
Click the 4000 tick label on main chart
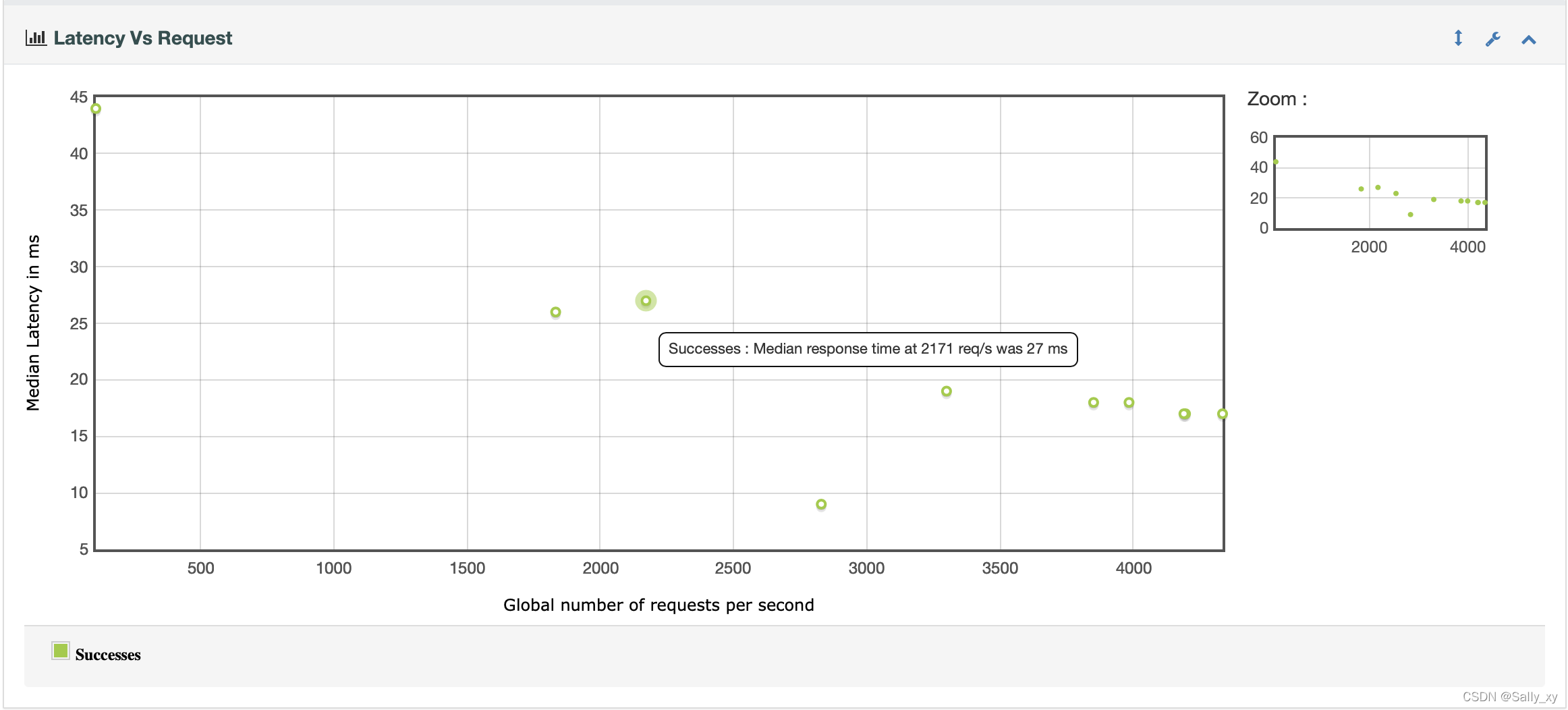pos(1133,568)
